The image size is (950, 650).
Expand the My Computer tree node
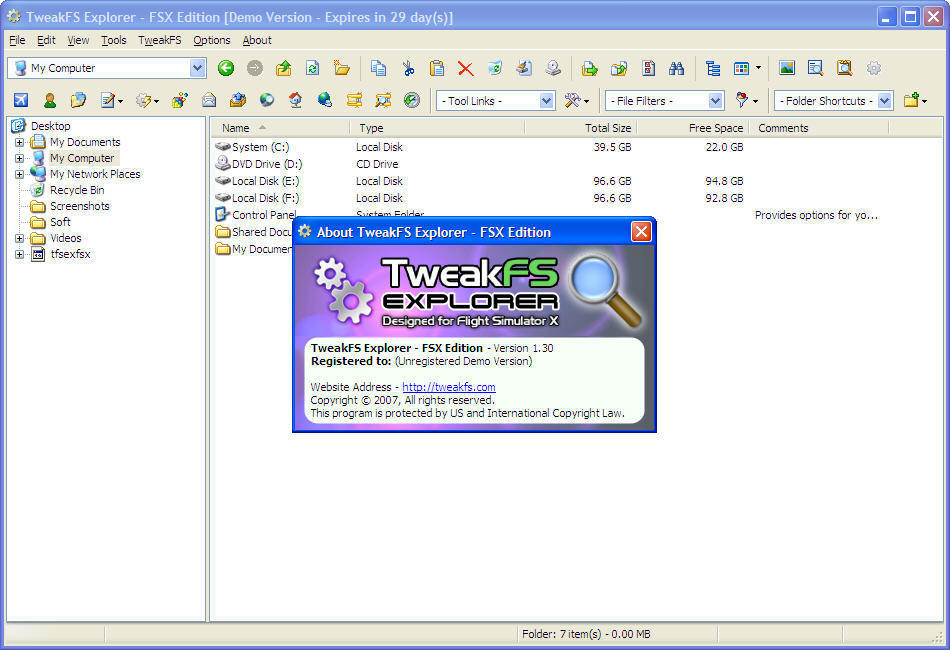pyautogui.click(x=19, y=158)
